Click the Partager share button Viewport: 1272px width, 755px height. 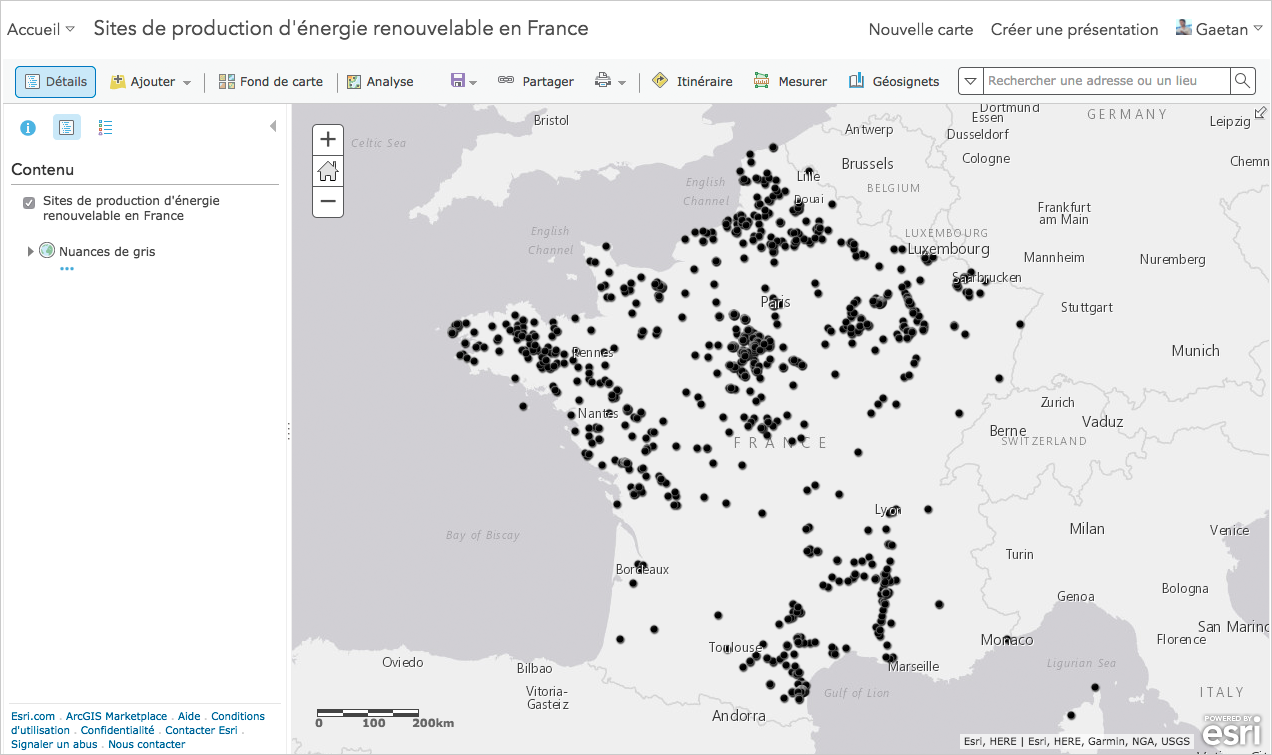pyautogui.click(x=536, y=82)
